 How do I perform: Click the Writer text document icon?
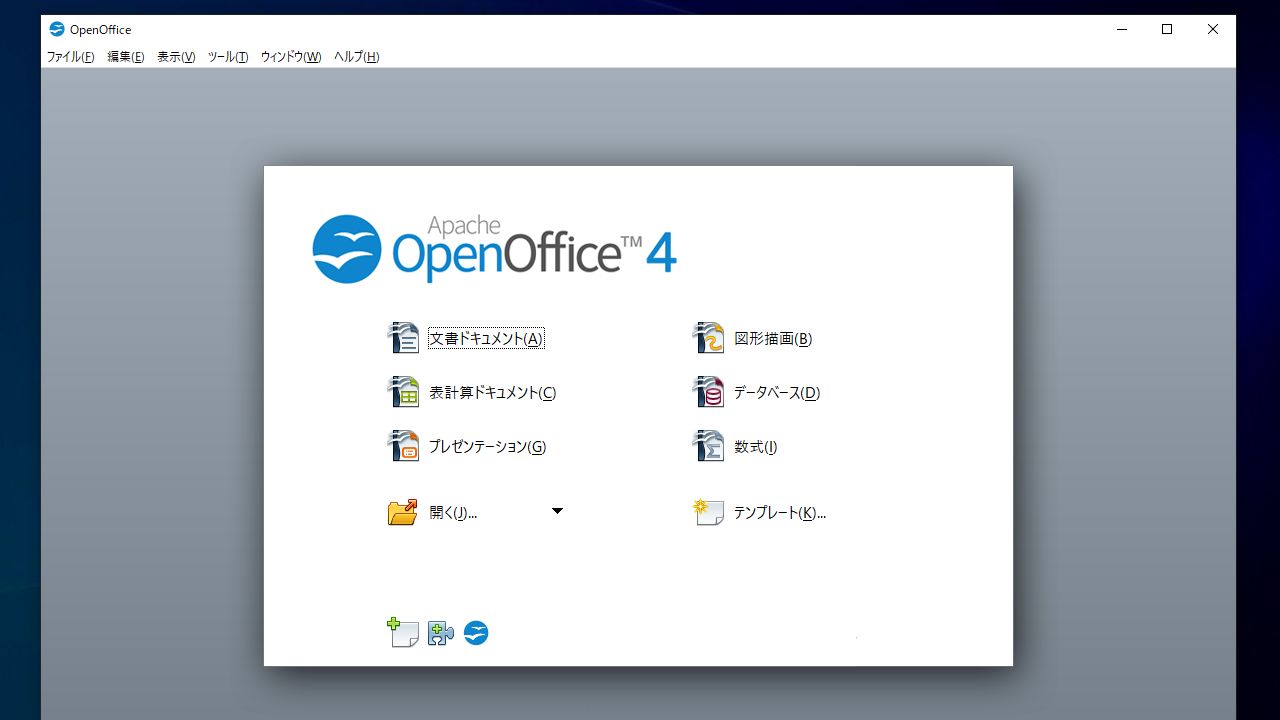pos(403,338)
